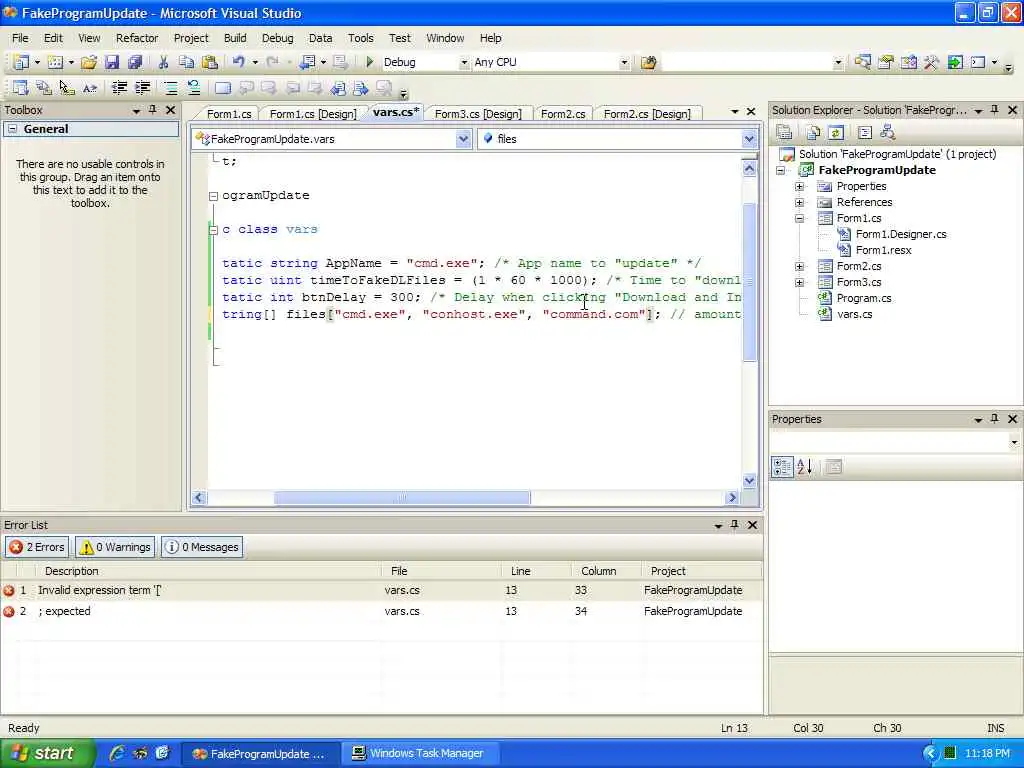The width and height of the screenshot is (1024, 768).
Task: Switch to the Form2.cs tab
Action: click(x=563, y=114)
